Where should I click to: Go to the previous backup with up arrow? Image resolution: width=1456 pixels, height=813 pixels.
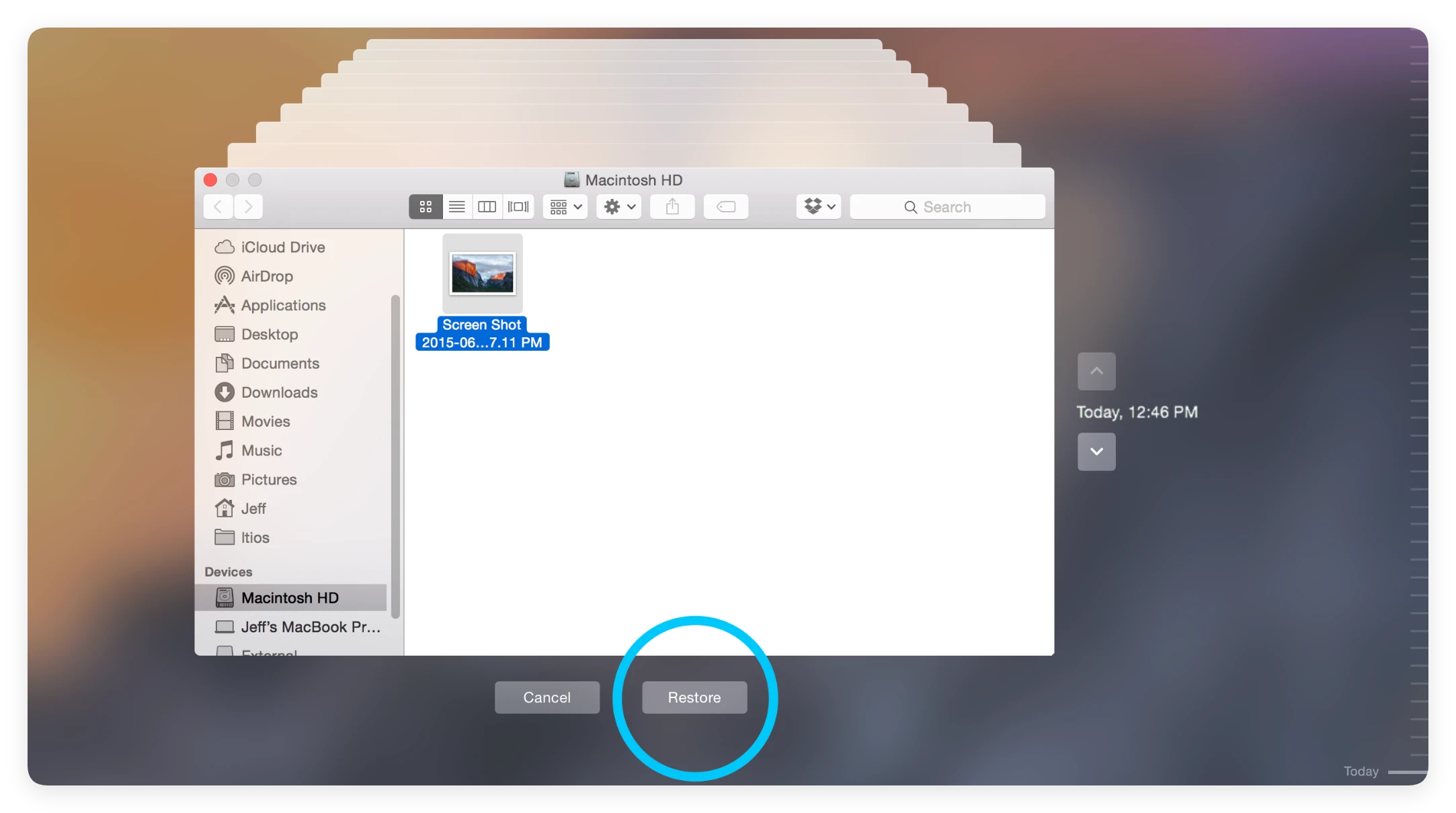pyautogui.click(x=1096, y=371)
